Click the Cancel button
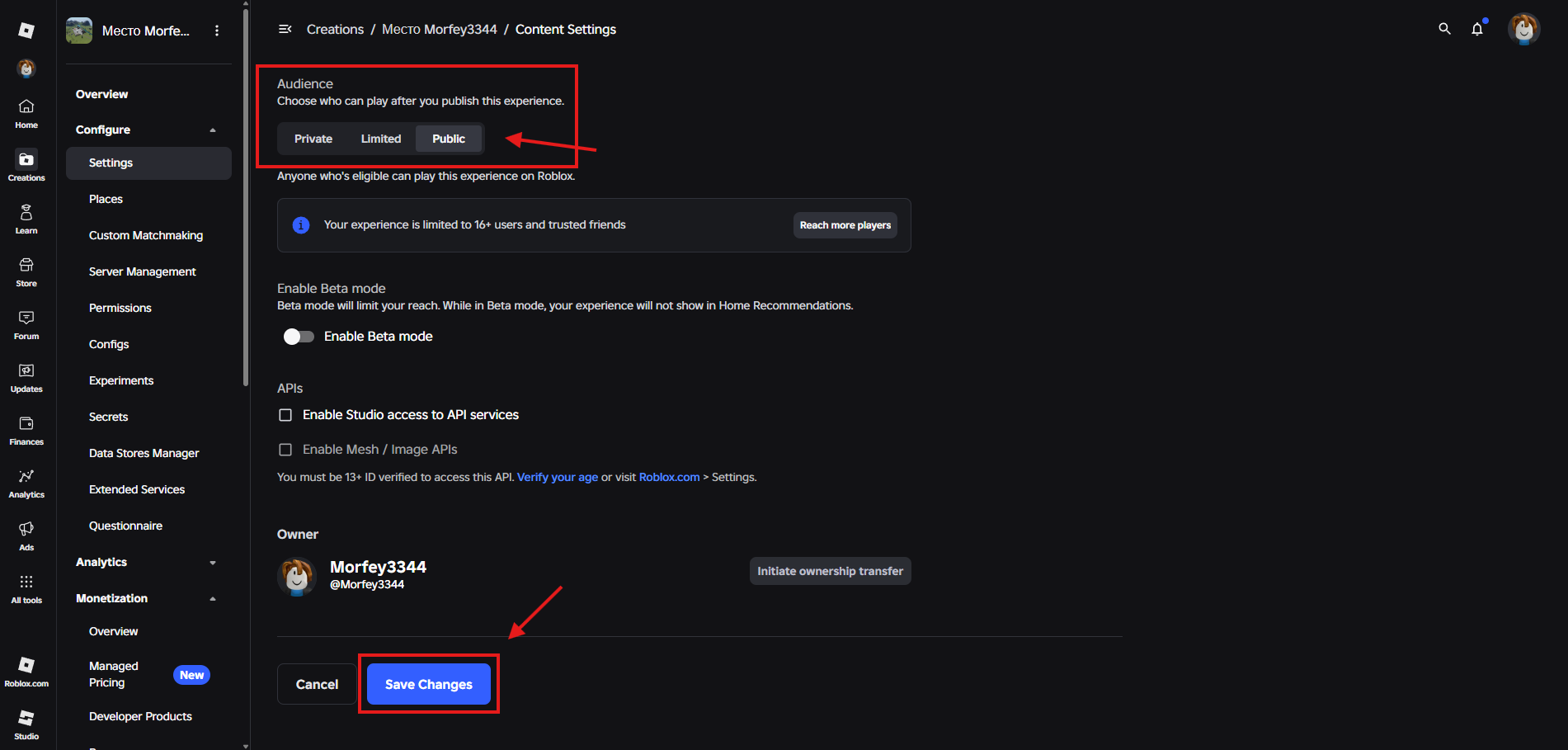This screenshot has height=750, width=1568. point(317,684)
